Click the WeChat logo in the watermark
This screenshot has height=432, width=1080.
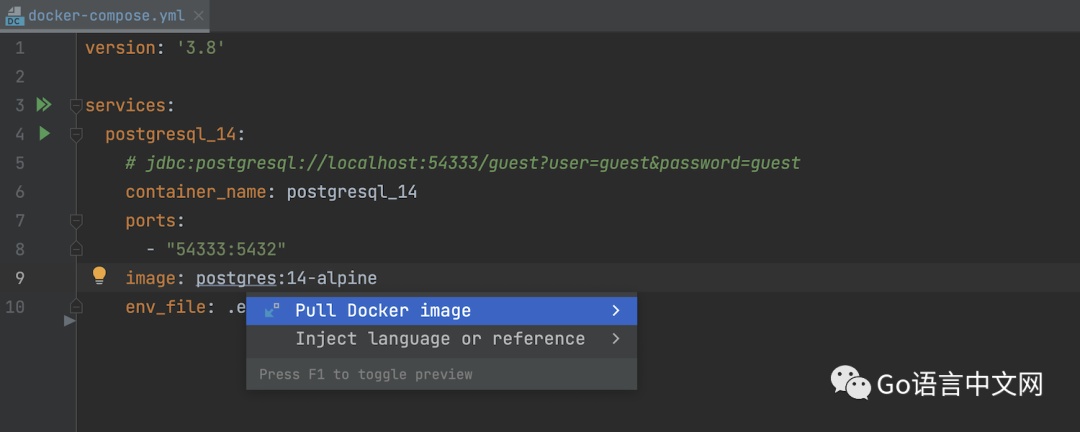(848, 383)
